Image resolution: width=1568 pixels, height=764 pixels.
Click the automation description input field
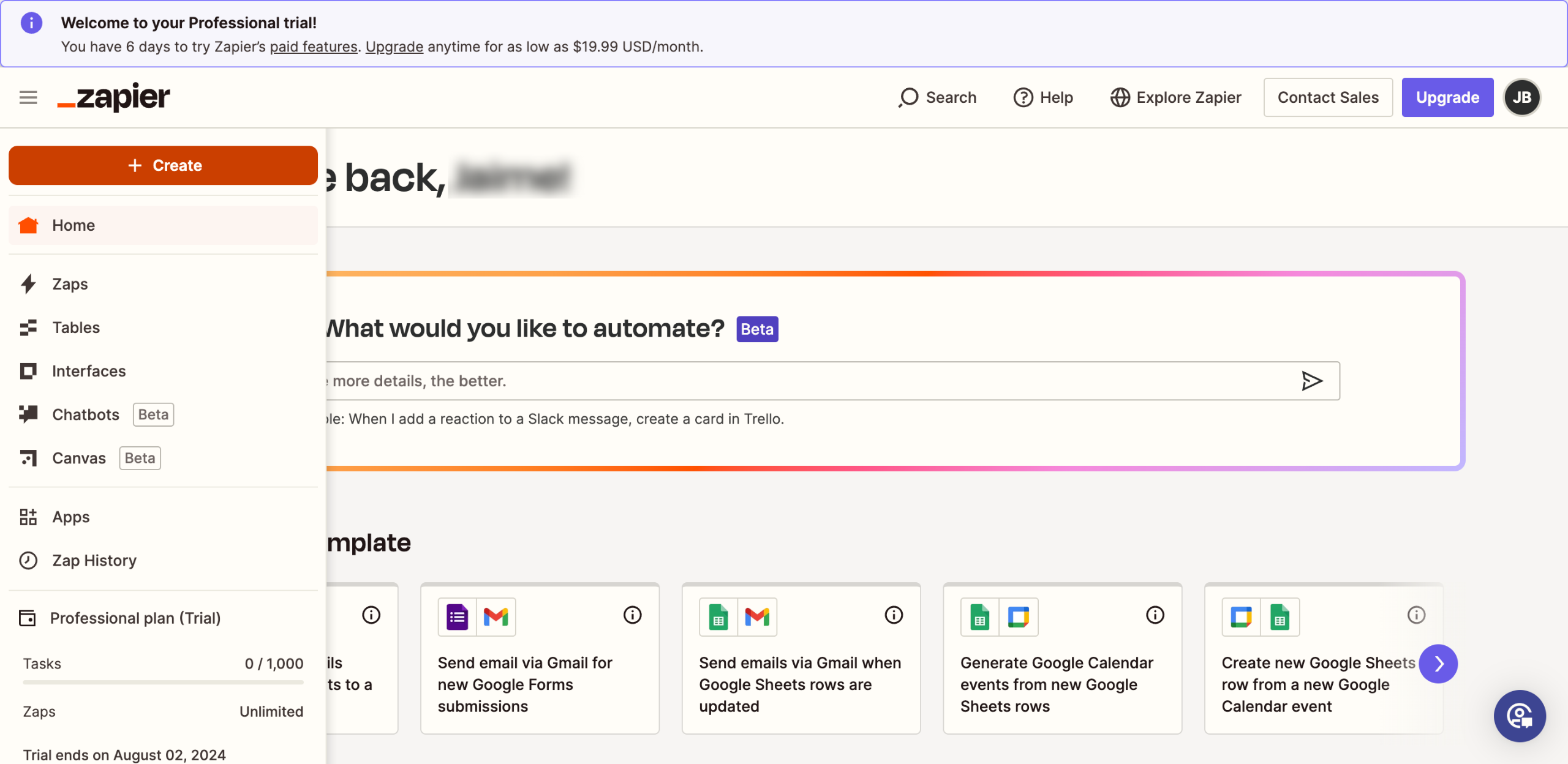796,381
